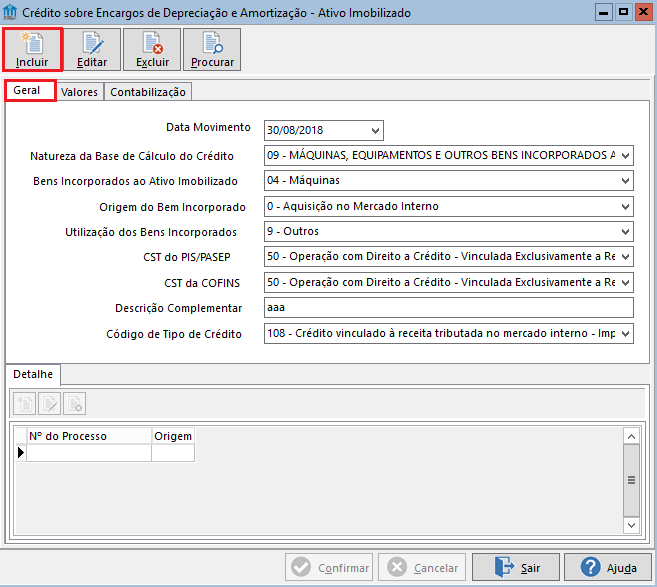Viewport: 657px width, 587px height.
Task: Click the add detail record icon
Action: 25,403
